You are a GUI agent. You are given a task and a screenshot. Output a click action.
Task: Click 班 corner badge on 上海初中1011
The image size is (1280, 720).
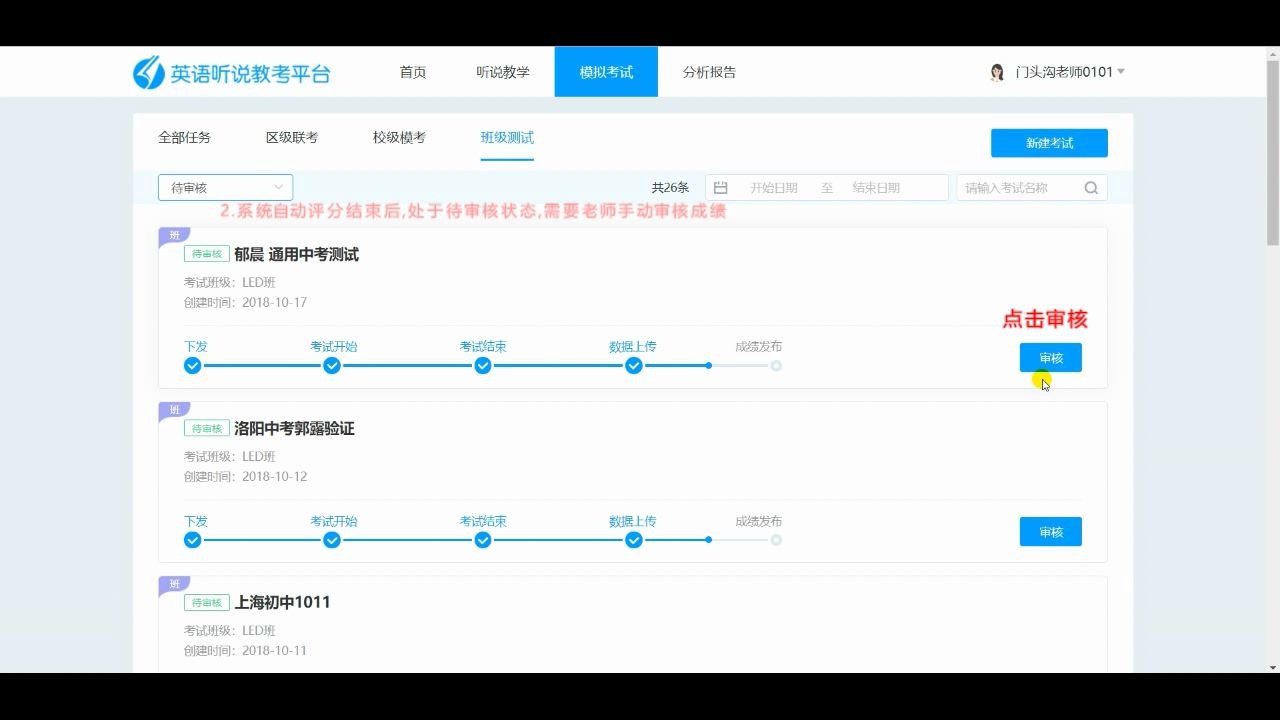click(x=174, y=584)
